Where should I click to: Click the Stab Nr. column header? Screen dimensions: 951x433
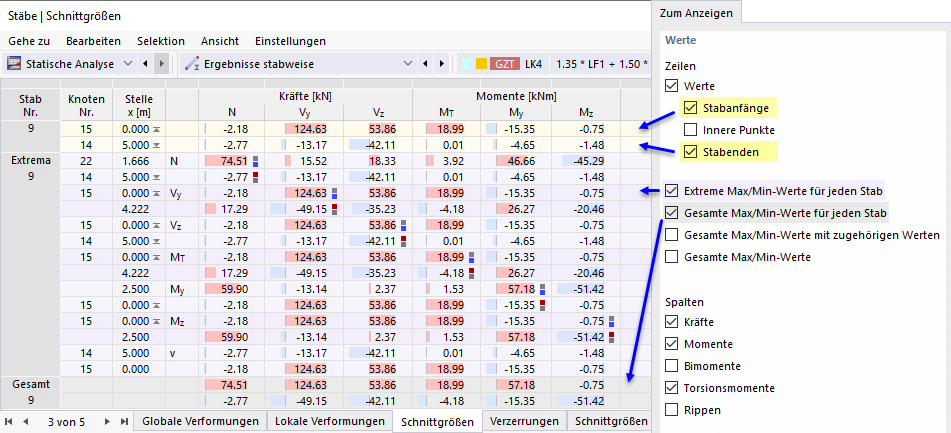point(30,105)
